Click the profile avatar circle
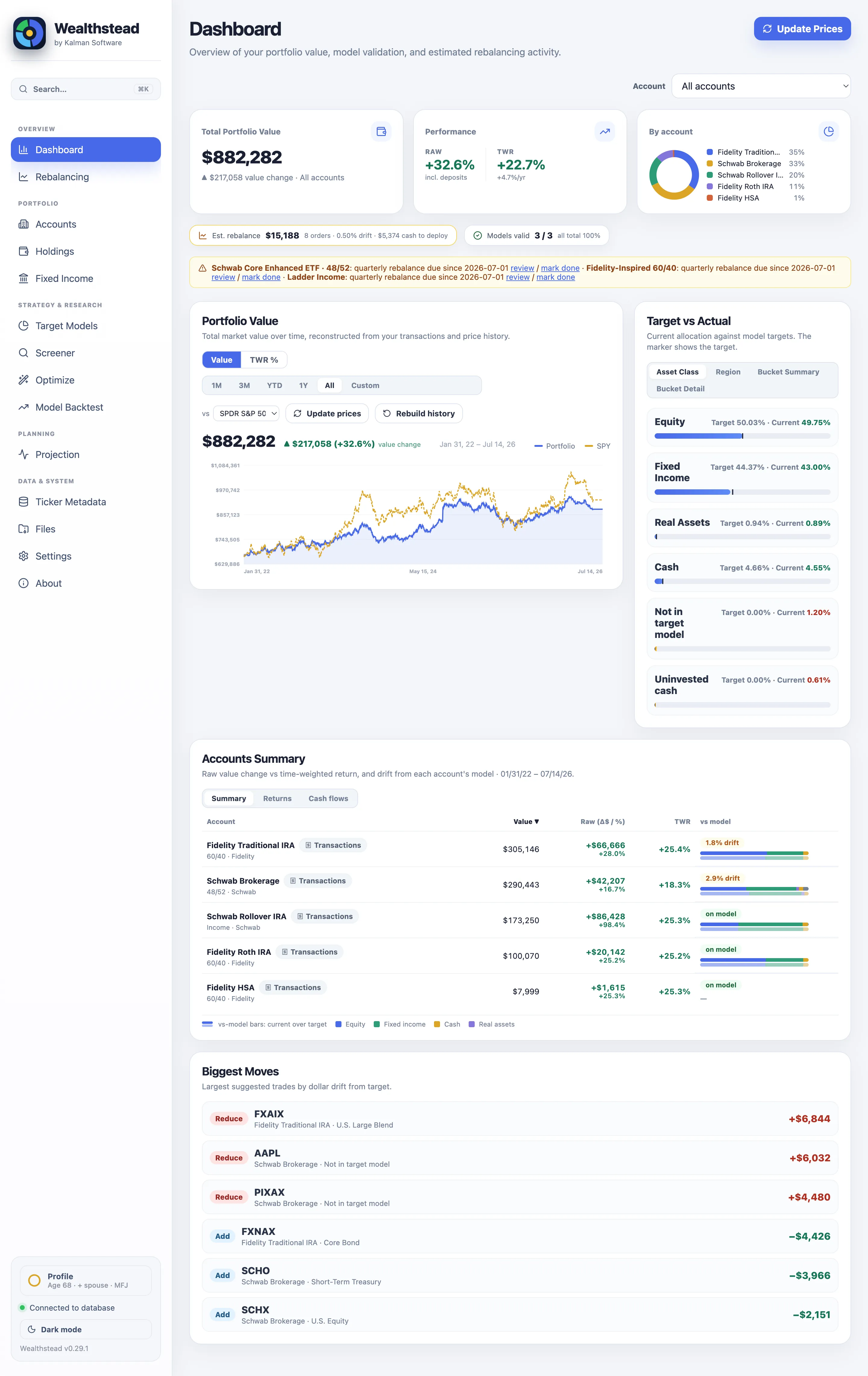This screenshot has height=1376, width=868. click(34, 1280)
